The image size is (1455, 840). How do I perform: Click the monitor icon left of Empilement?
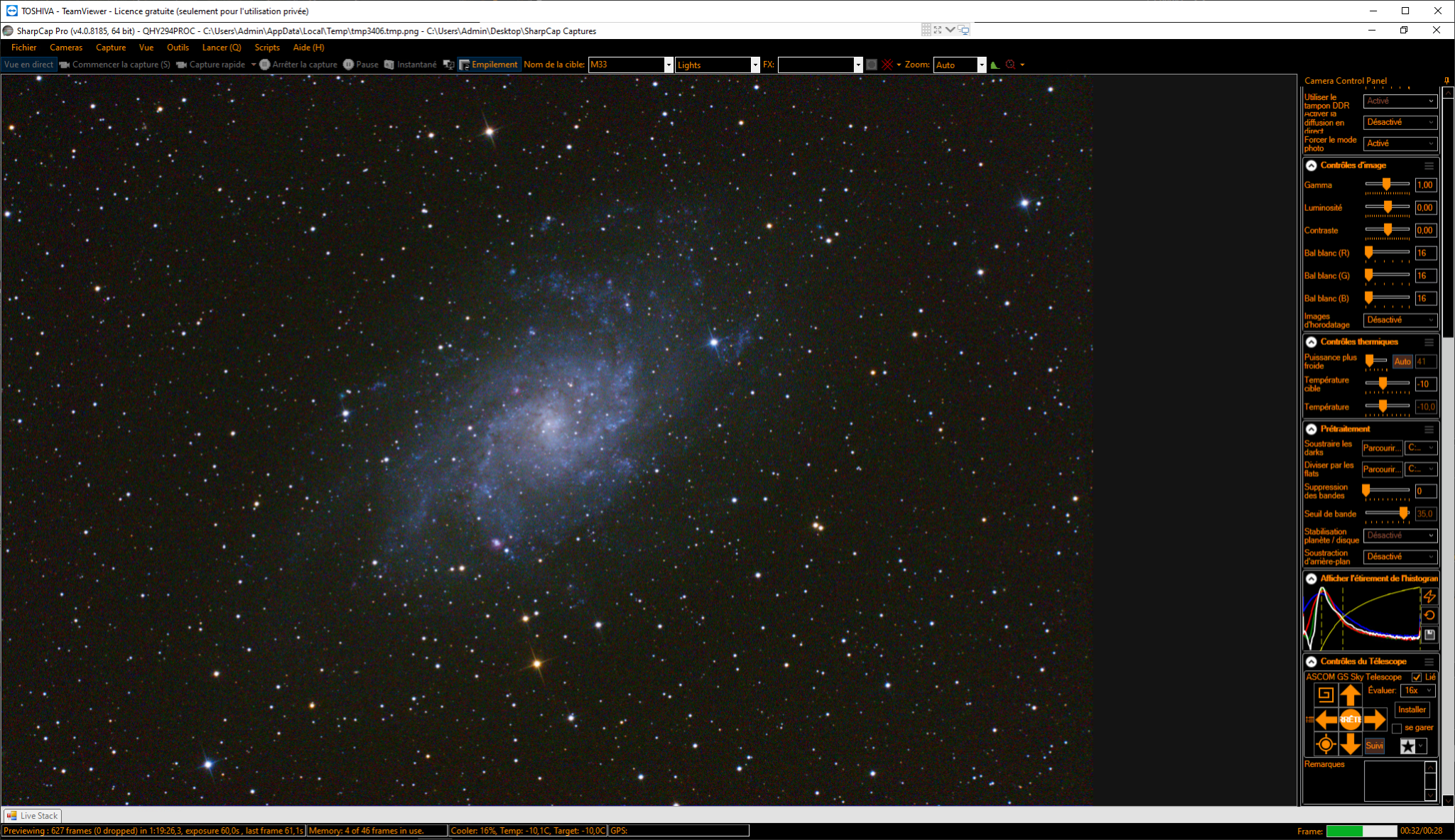point(448,65)
